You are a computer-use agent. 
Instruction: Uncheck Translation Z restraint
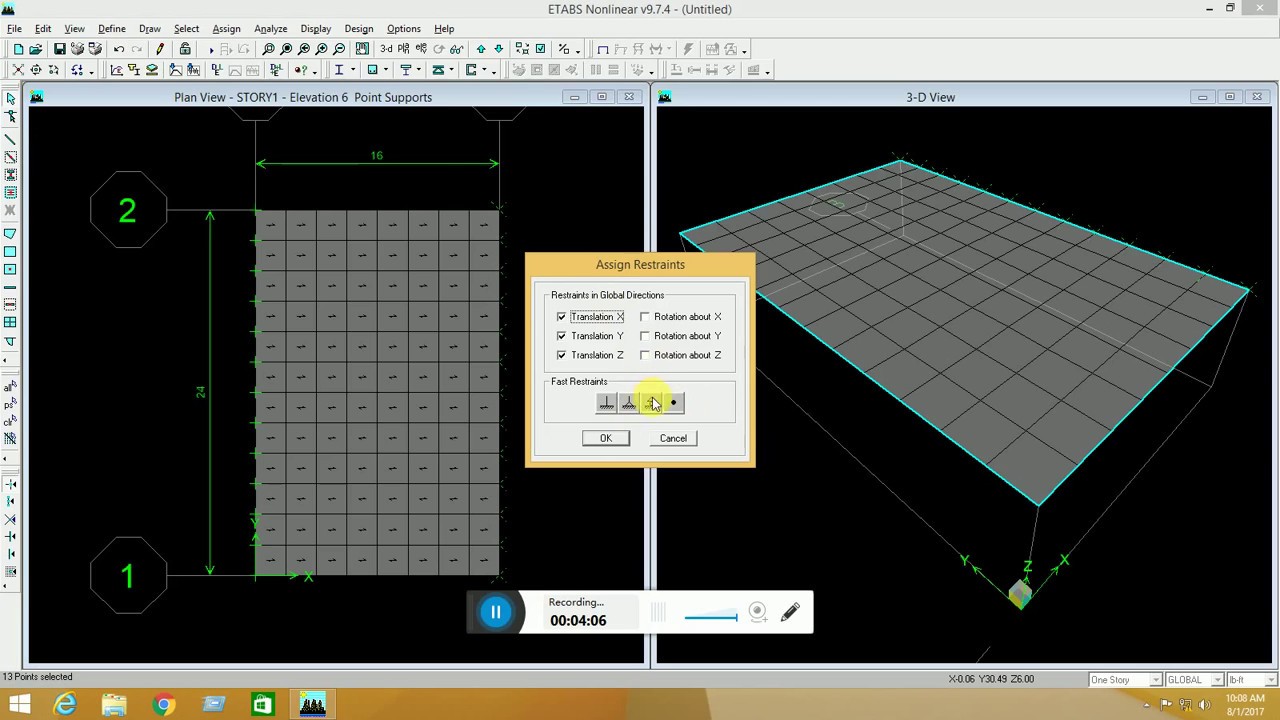[561, 355]
